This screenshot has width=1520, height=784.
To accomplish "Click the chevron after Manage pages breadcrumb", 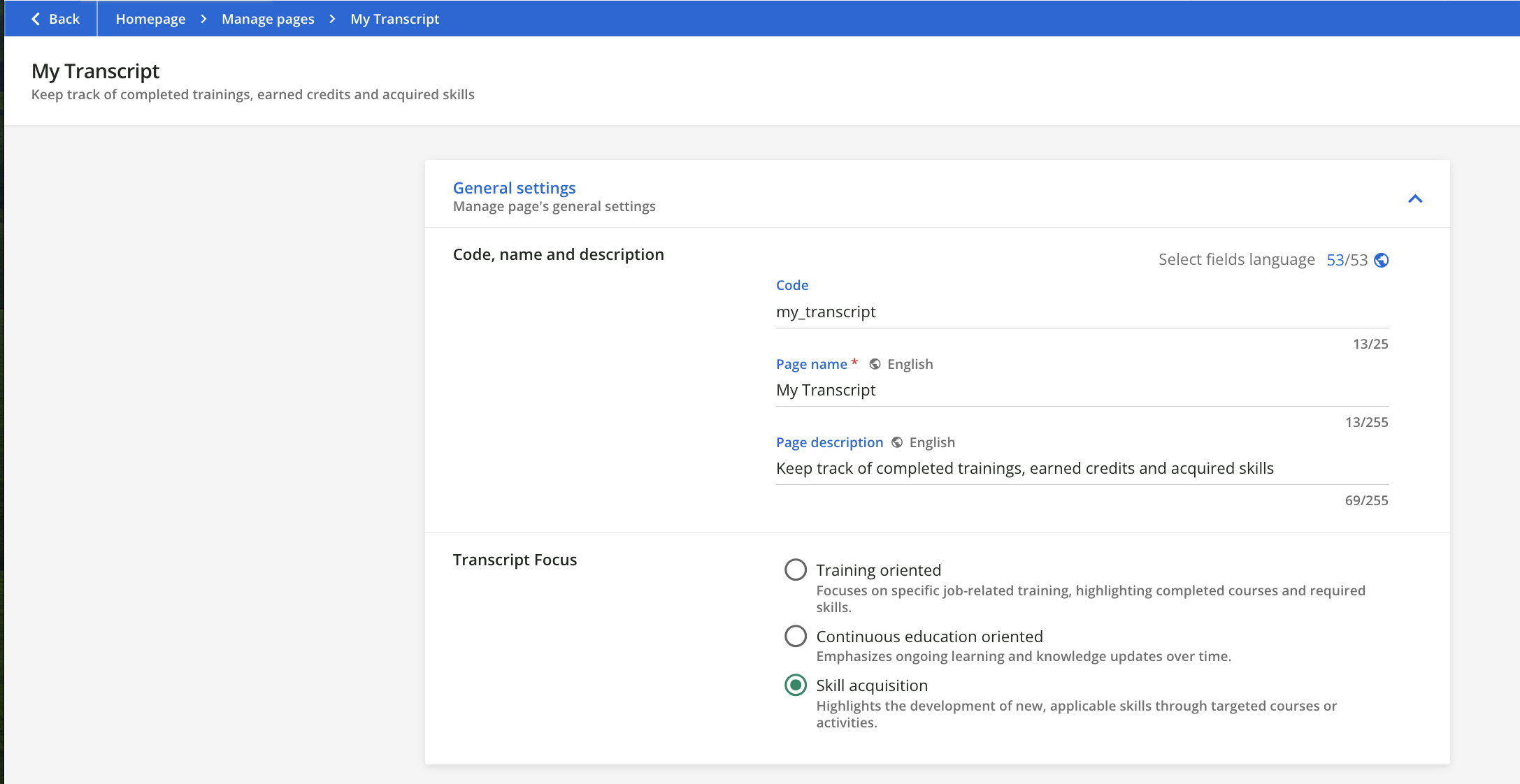I will pos(332,19).
